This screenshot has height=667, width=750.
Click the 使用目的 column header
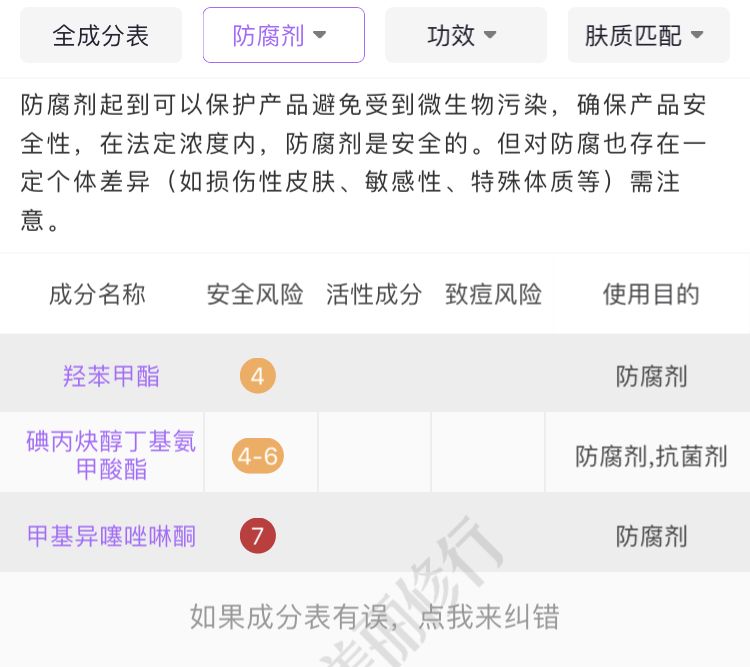651,295
